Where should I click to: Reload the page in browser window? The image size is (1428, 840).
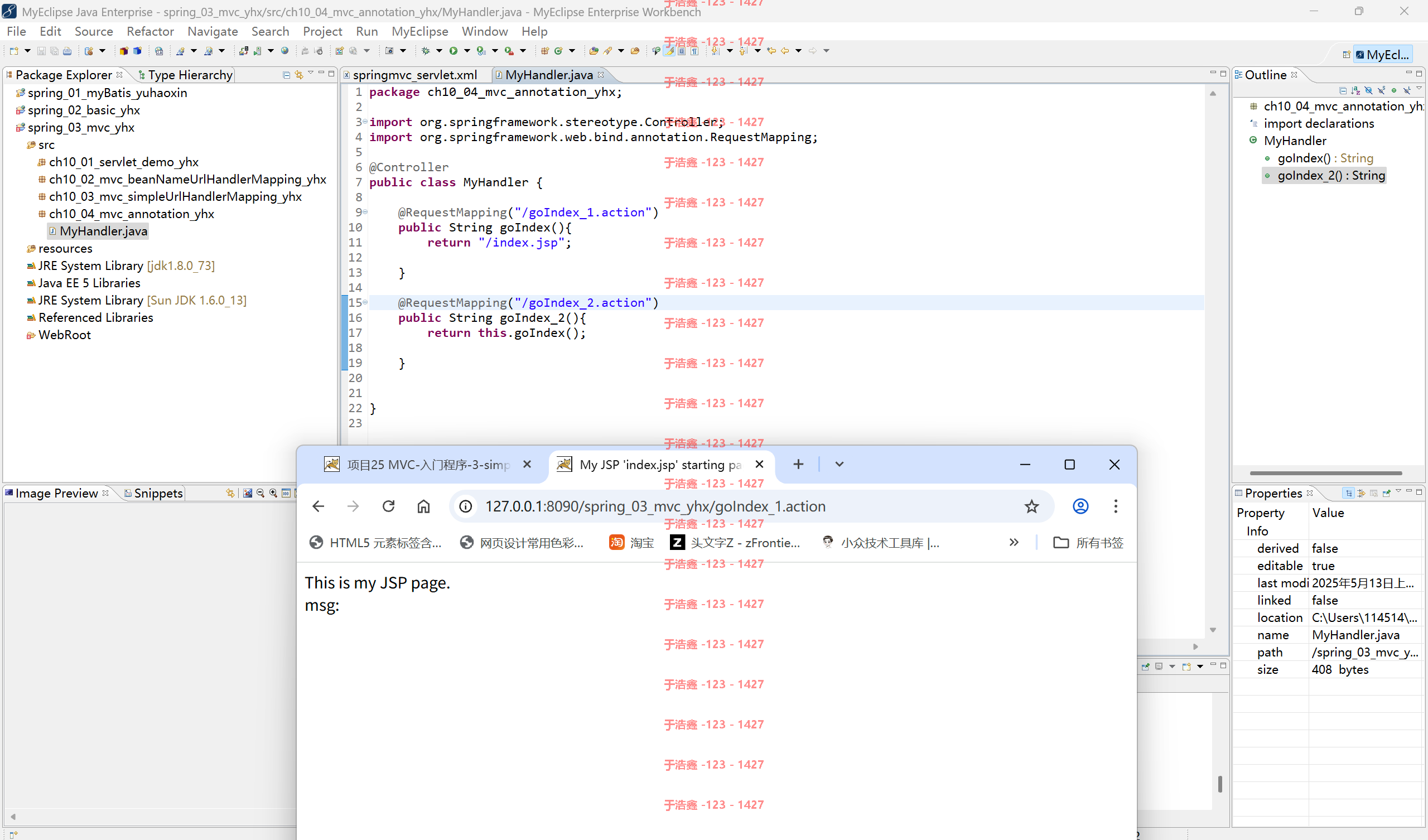tap(388, 505)
